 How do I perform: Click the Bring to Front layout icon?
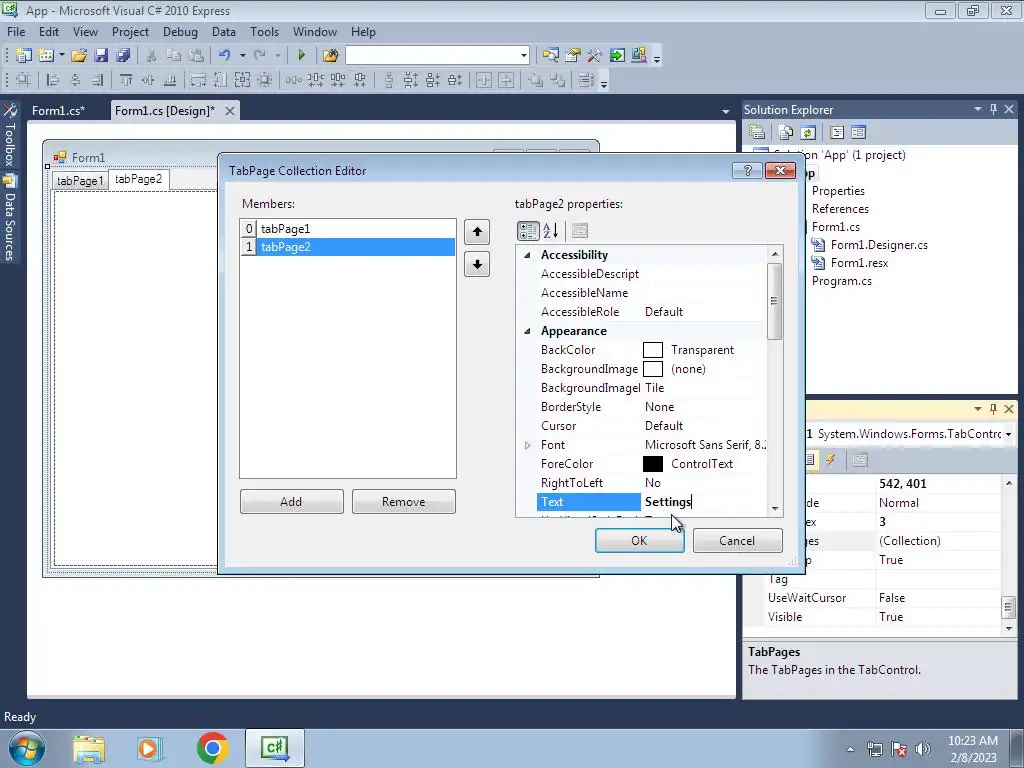536,80
